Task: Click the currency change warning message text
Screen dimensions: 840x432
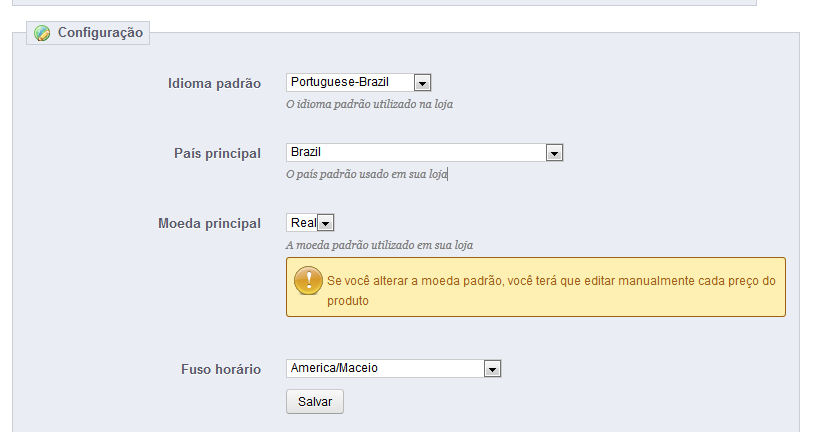Action: [x=551, y=291]
